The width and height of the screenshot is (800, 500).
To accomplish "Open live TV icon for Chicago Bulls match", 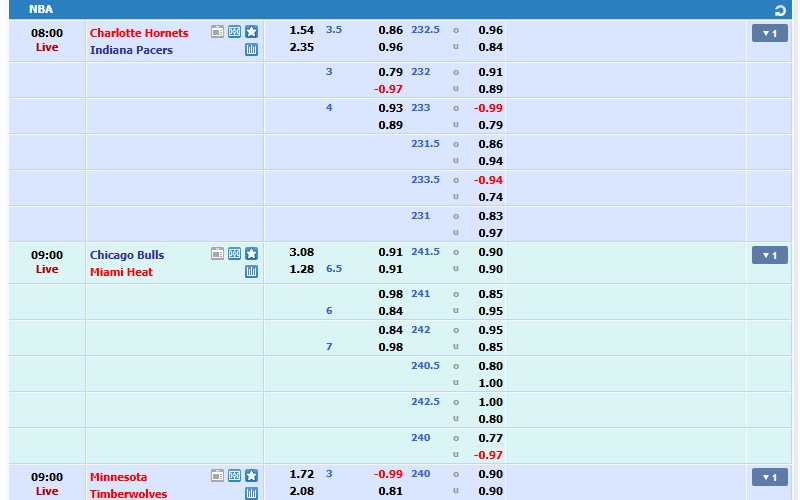I will pos(217,254).
